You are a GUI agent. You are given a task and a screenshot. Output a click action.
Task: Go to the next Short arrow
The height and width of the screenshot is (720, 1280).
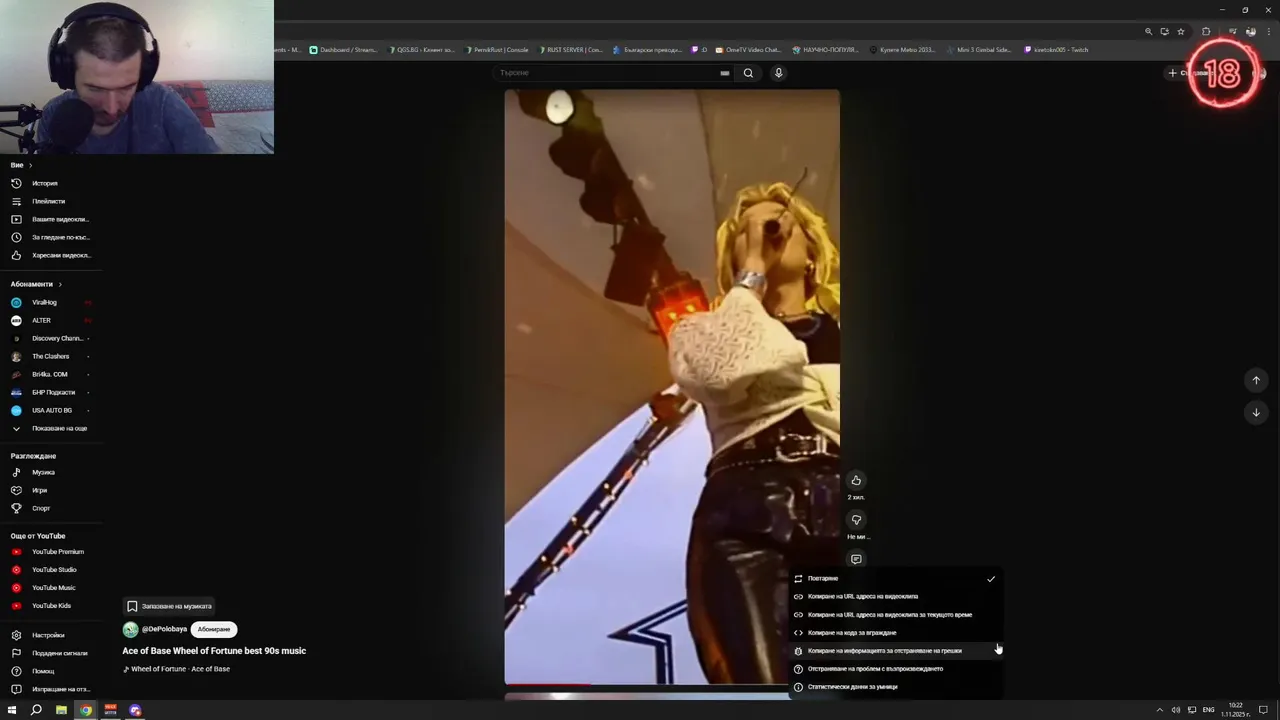tap(1256, 412)
